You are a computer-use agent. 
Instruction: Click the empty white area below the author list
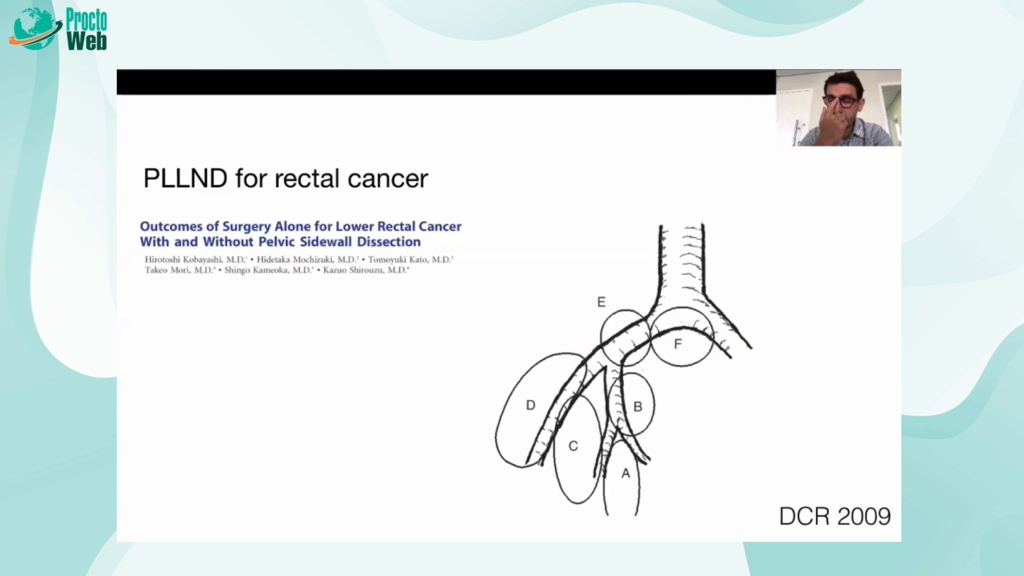click(300, 400)
